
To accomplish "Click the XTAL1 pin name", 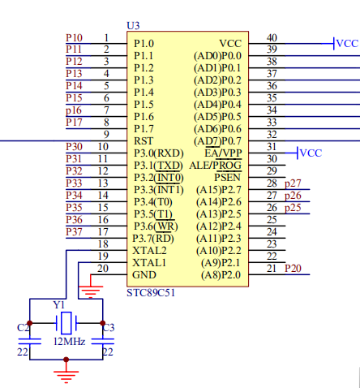I will (149, 263).
